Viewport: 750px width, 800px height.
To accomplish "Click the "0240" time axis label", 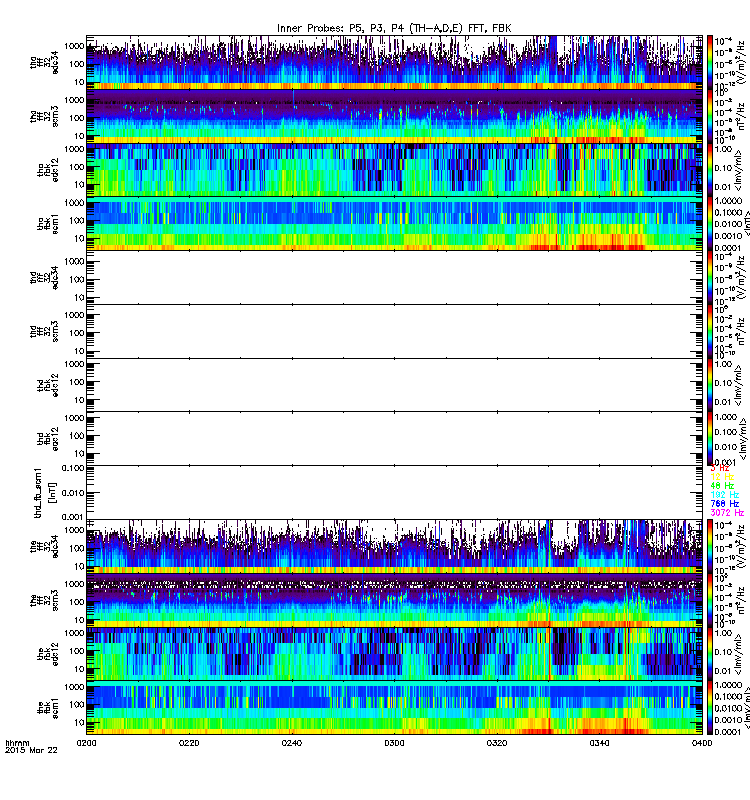I will (x=292, y=743).
